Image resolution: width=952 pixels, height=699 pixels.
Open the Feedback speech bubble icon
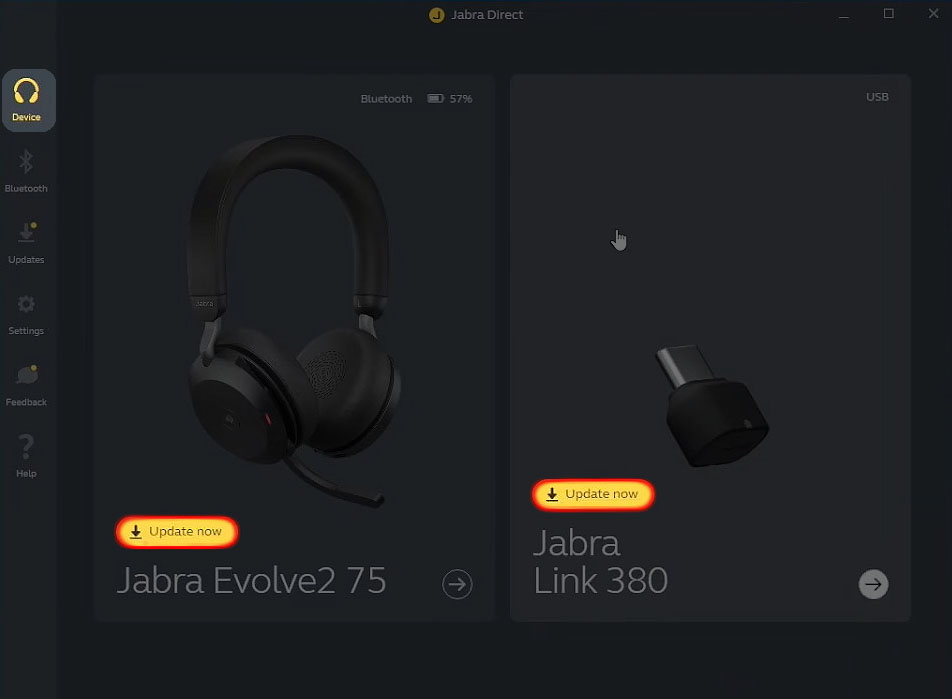[x=27, y=374]
